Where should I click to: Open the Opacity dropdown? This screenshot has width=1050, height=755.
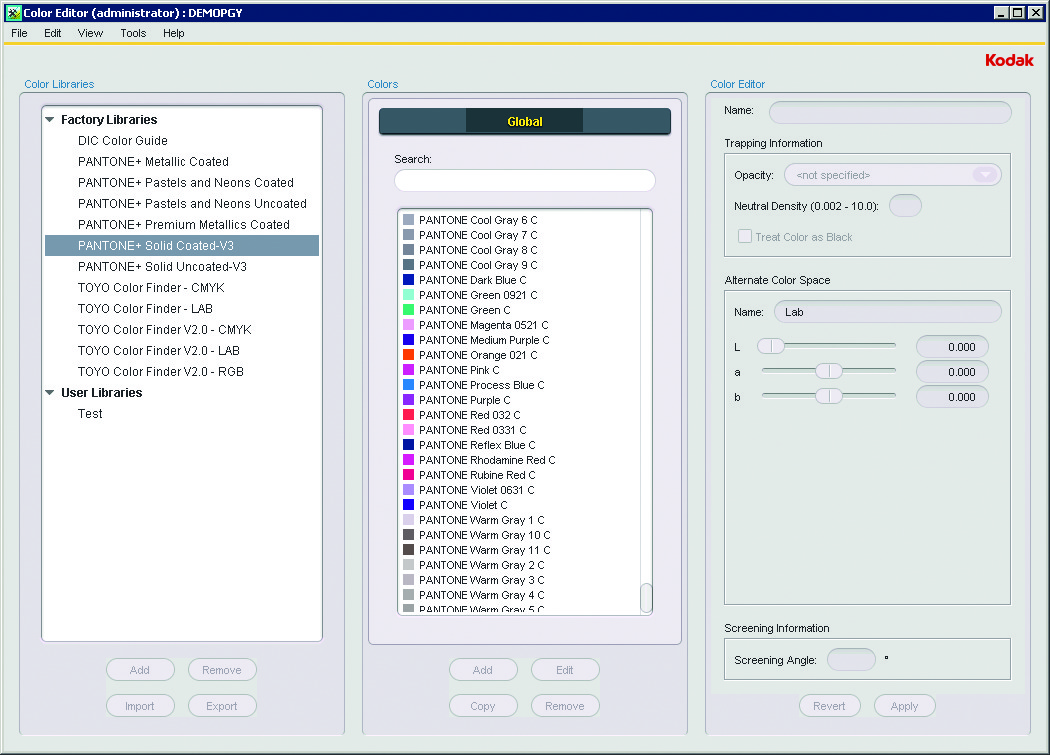click(x=893, y=175)
